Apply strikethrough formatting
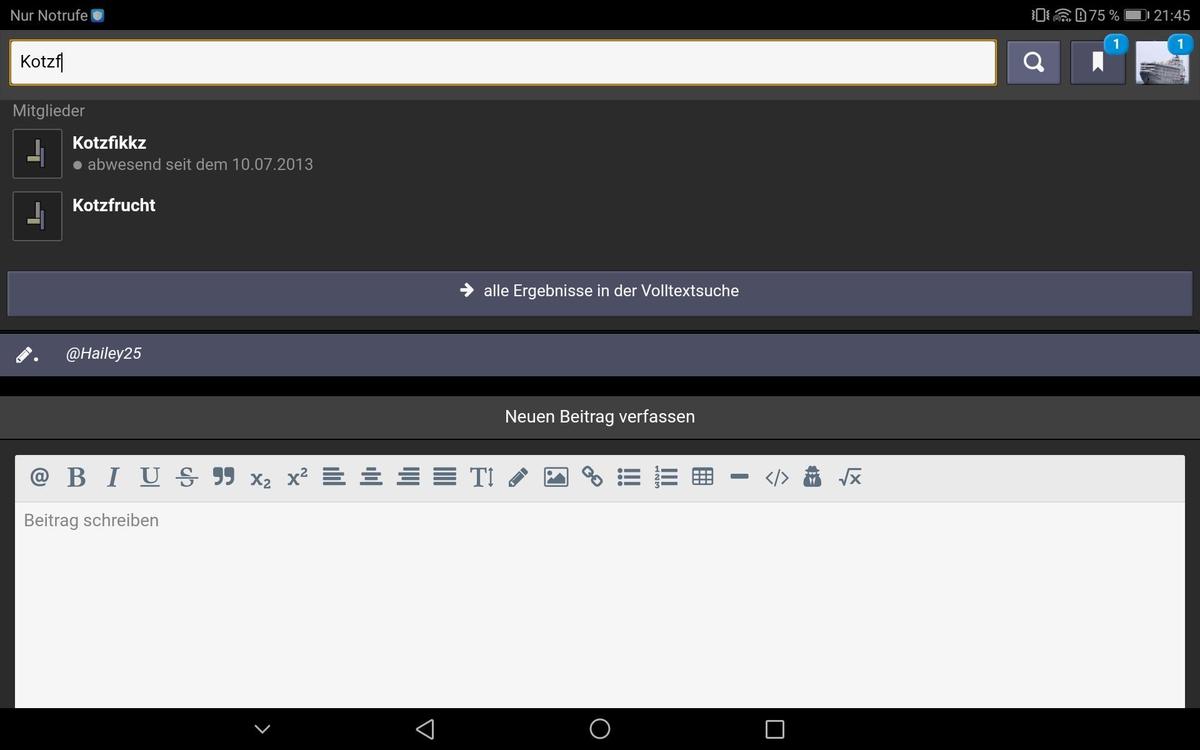1200x750 pixels. 187,477
